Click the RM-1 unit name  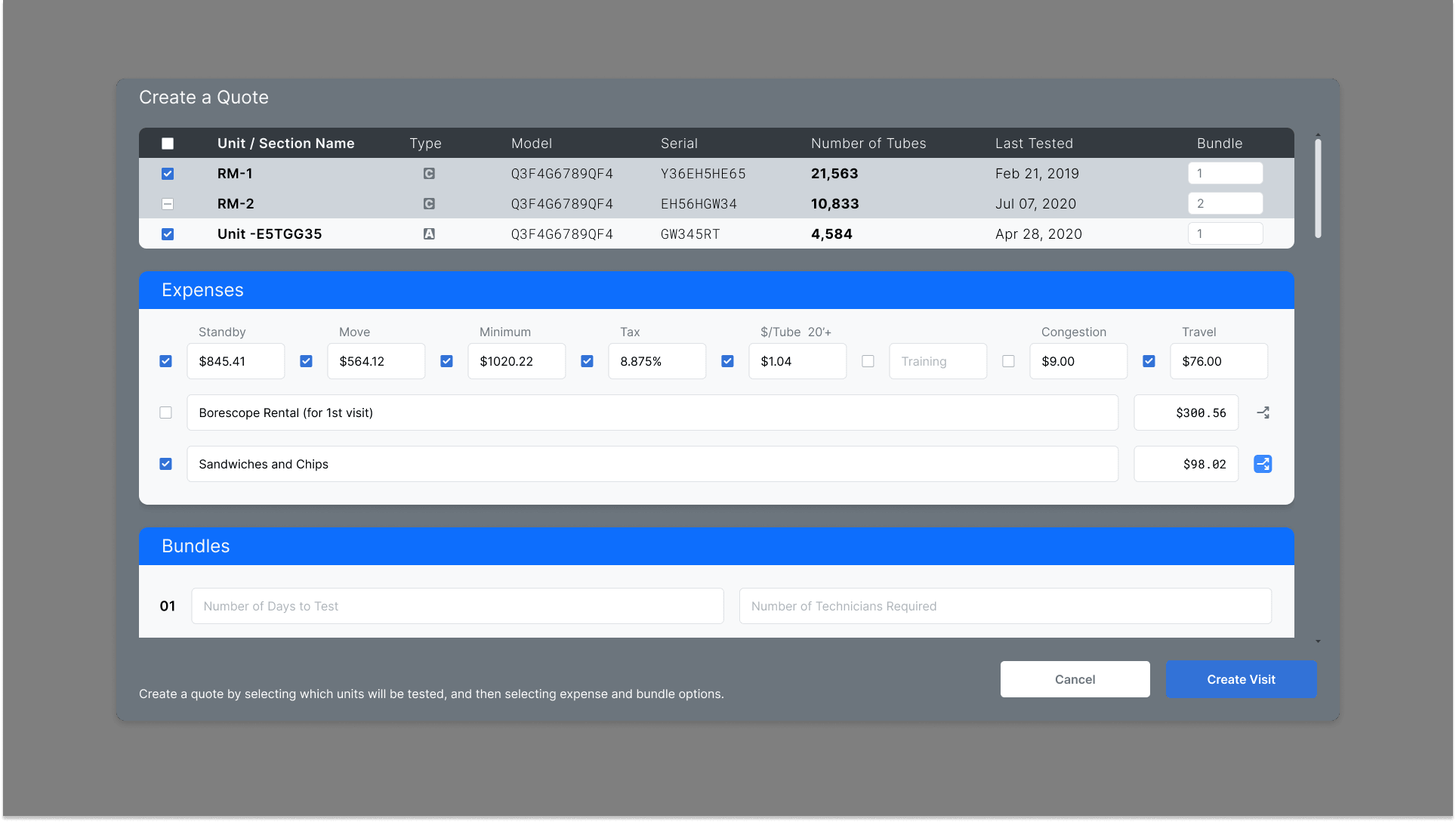click(235, 174)
